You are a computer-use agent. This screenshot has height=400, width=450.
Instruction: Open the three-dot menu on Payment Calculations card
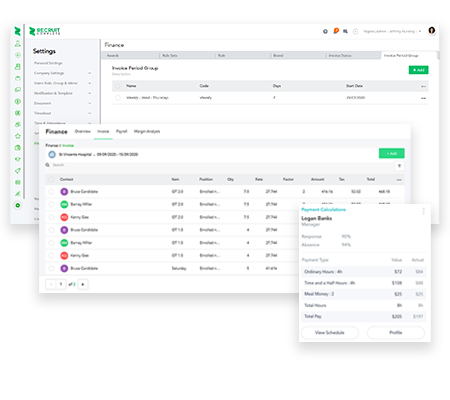tap(423, 211)
